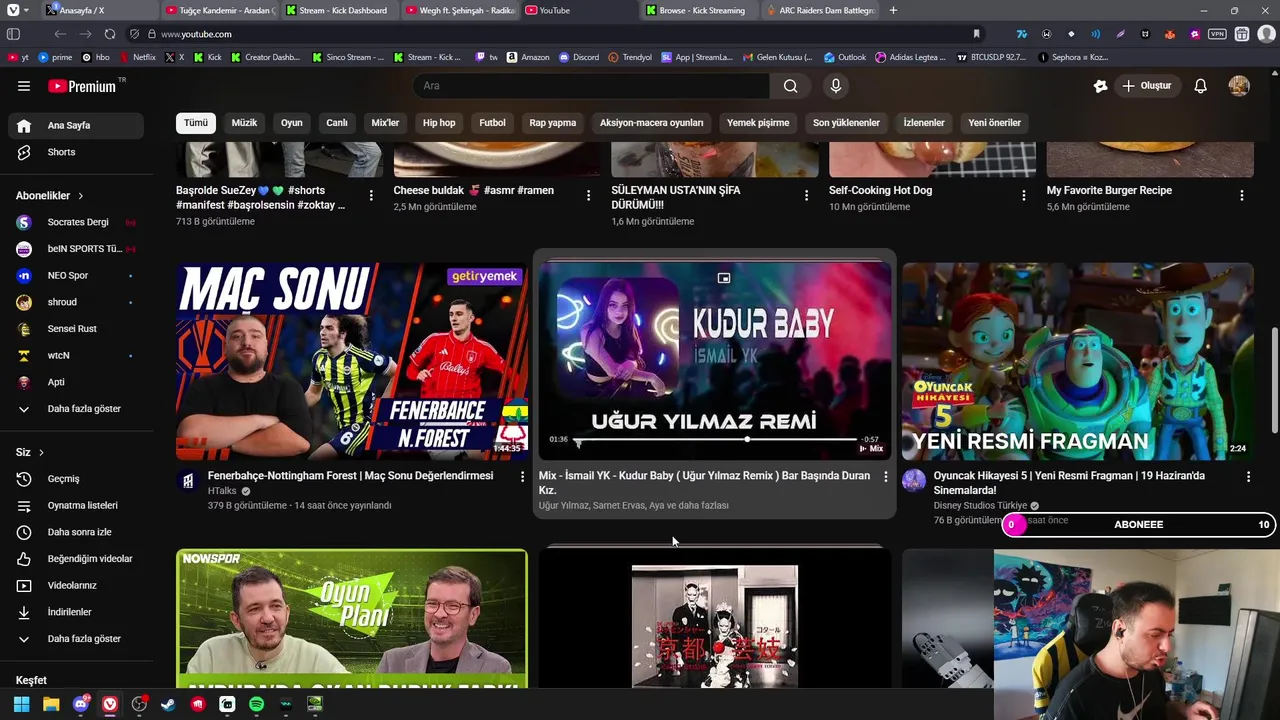Select the Aksiyon-macera oyunları chip

(652, 123)
